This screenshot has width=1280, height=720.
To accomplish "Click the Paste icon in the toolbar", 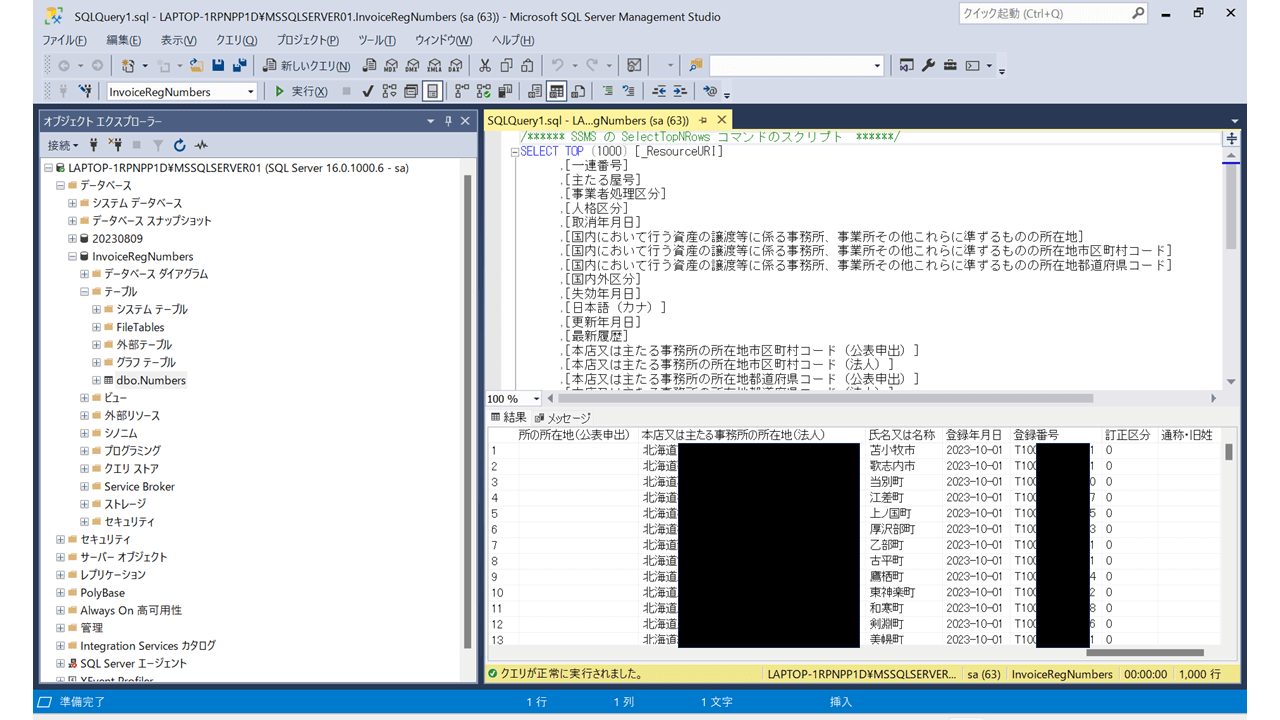I will pos(528,66).
